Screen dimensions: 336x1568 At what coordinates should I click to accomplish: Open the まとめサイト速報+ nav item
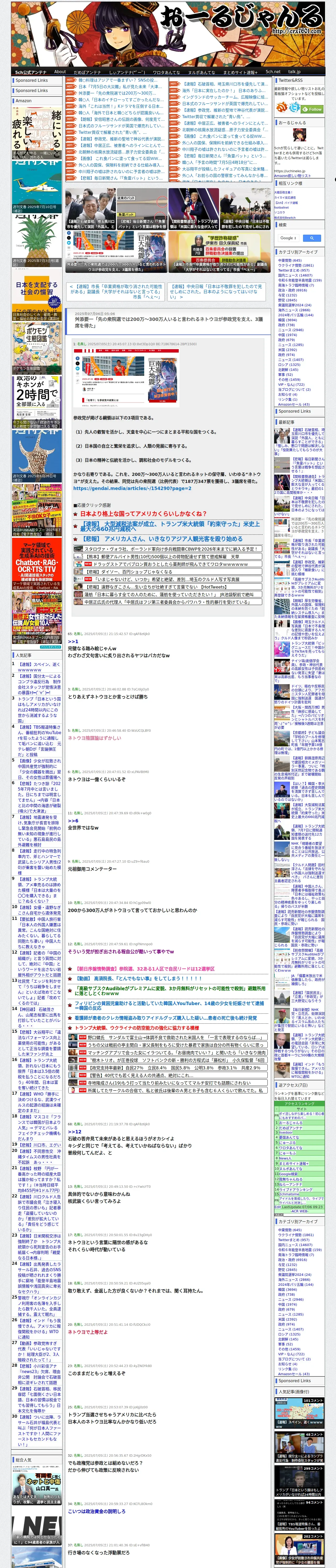click(240, 72)
